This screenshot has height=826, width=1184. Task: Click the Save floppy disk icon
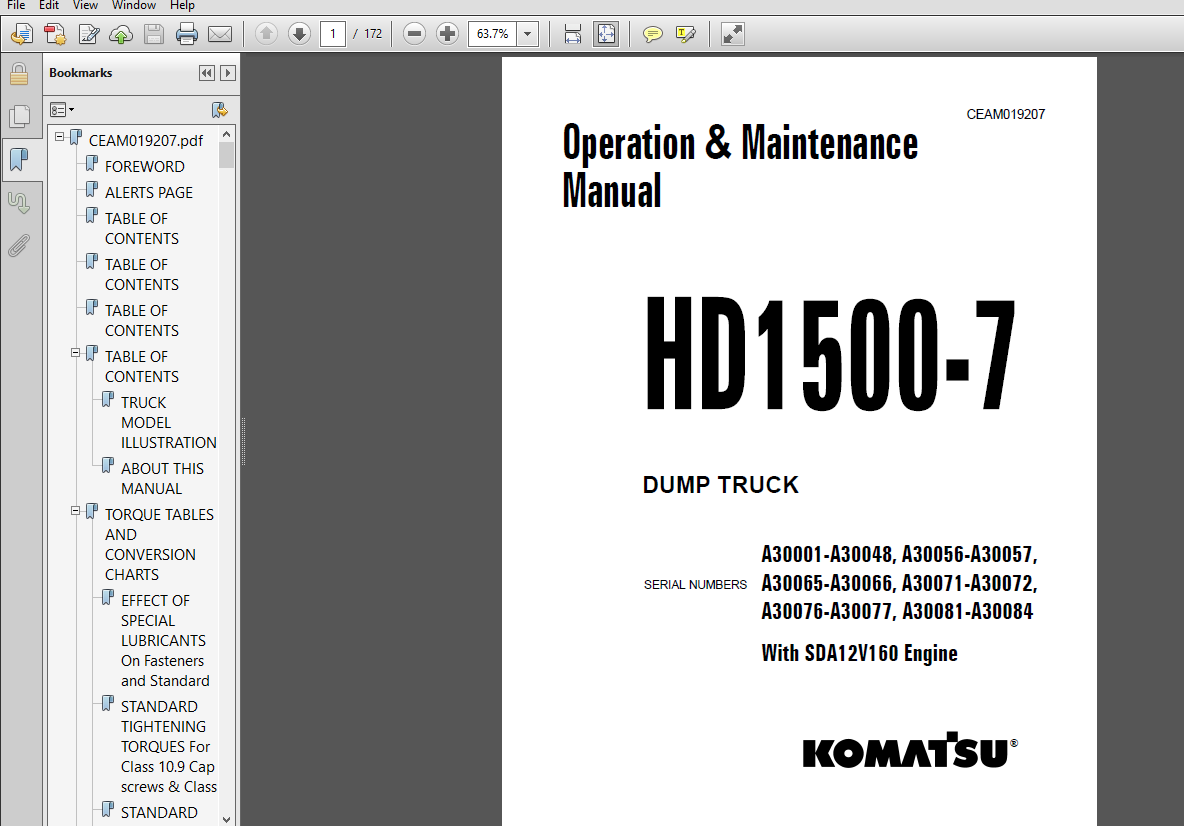point(154,34)
